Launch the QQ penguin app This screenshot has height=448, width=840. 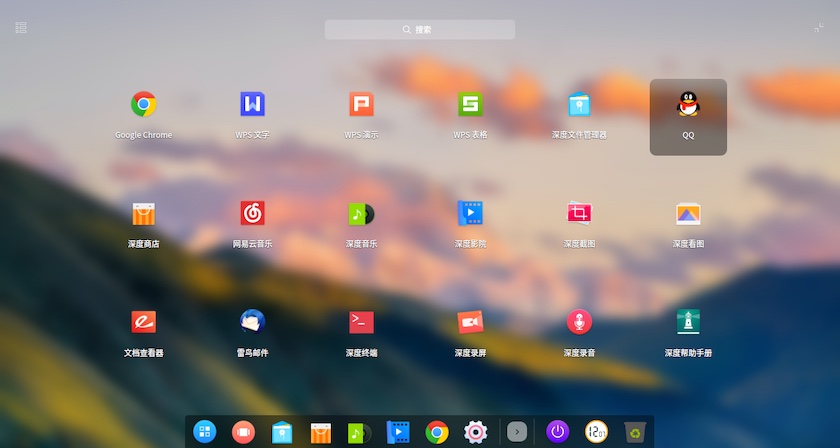point(688,104)
